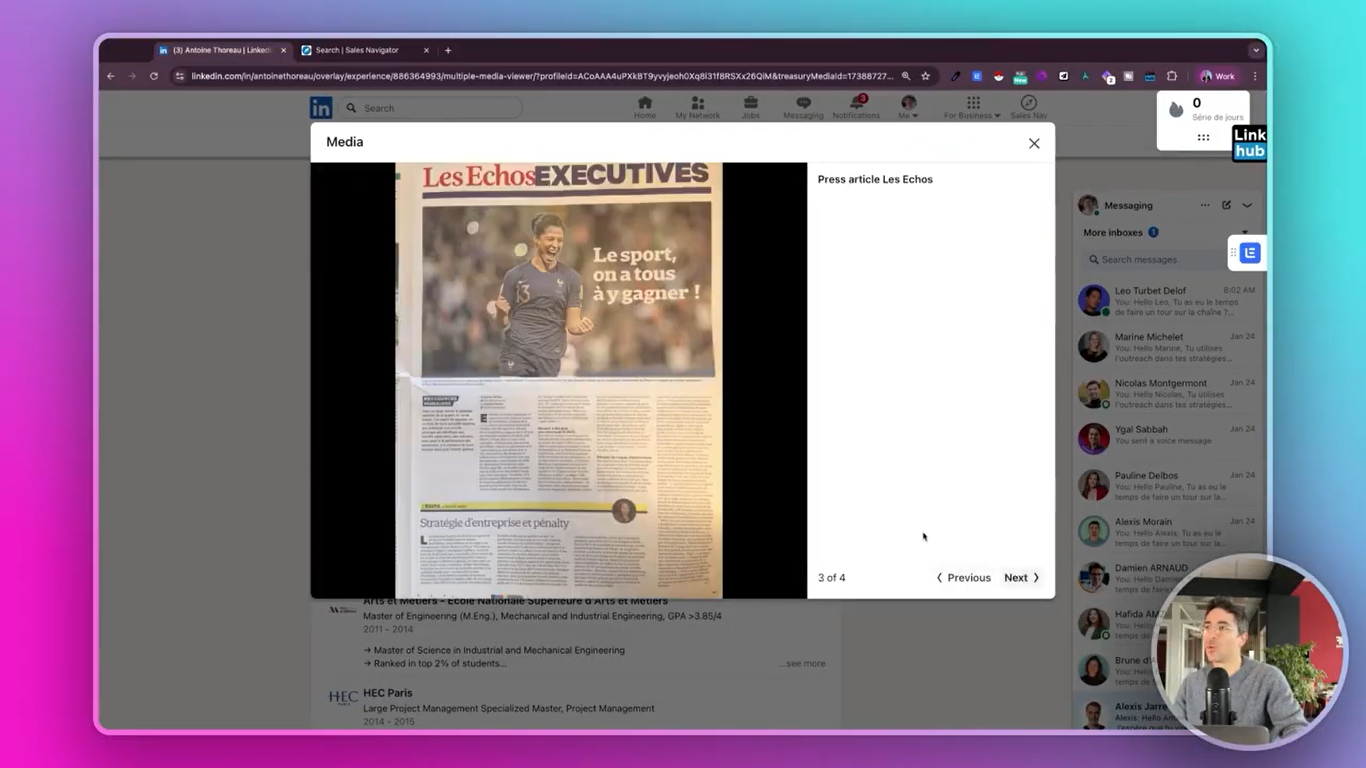Click the purple circle extension icon
The height and width of the screenshot is (768, 1366).
pos(1042,76)
